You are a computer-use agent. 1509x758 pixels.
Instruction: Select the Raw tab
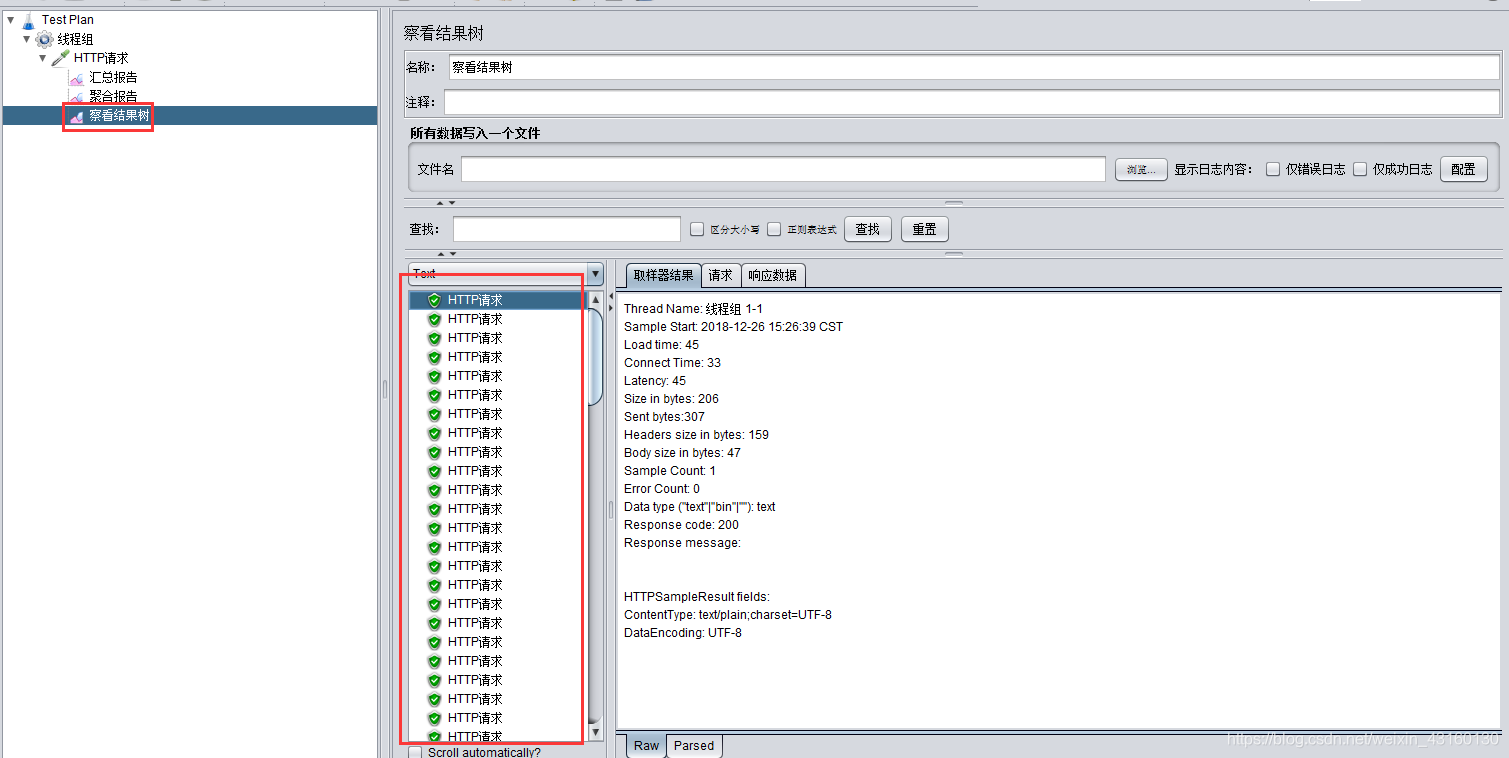(646, 746)
